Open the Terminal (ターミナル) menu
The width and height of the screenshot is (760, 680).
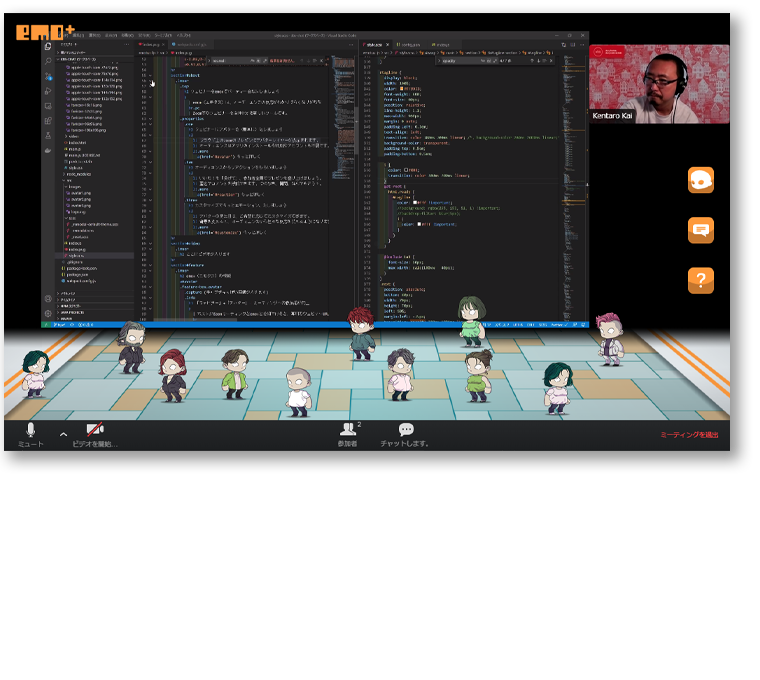pyautogui.click(x=162, y=35)
